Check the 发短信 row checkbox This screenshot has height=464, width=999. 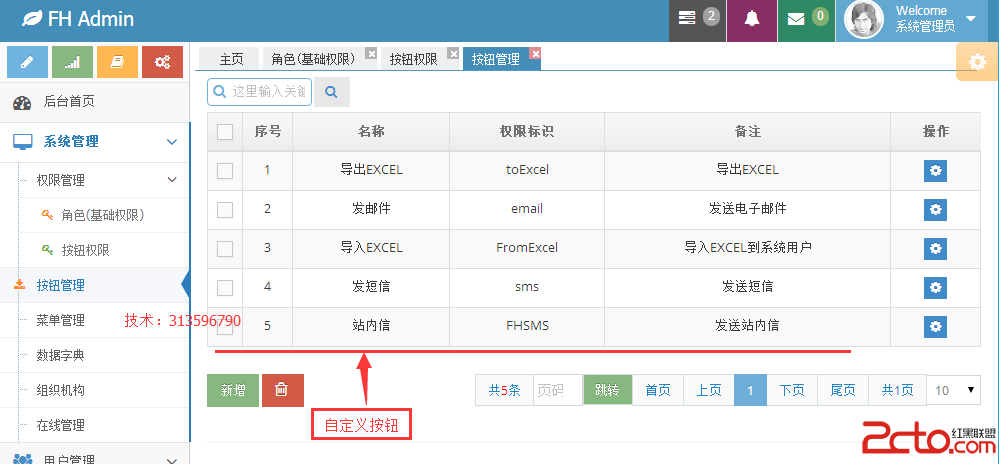(x=225, y=288)
